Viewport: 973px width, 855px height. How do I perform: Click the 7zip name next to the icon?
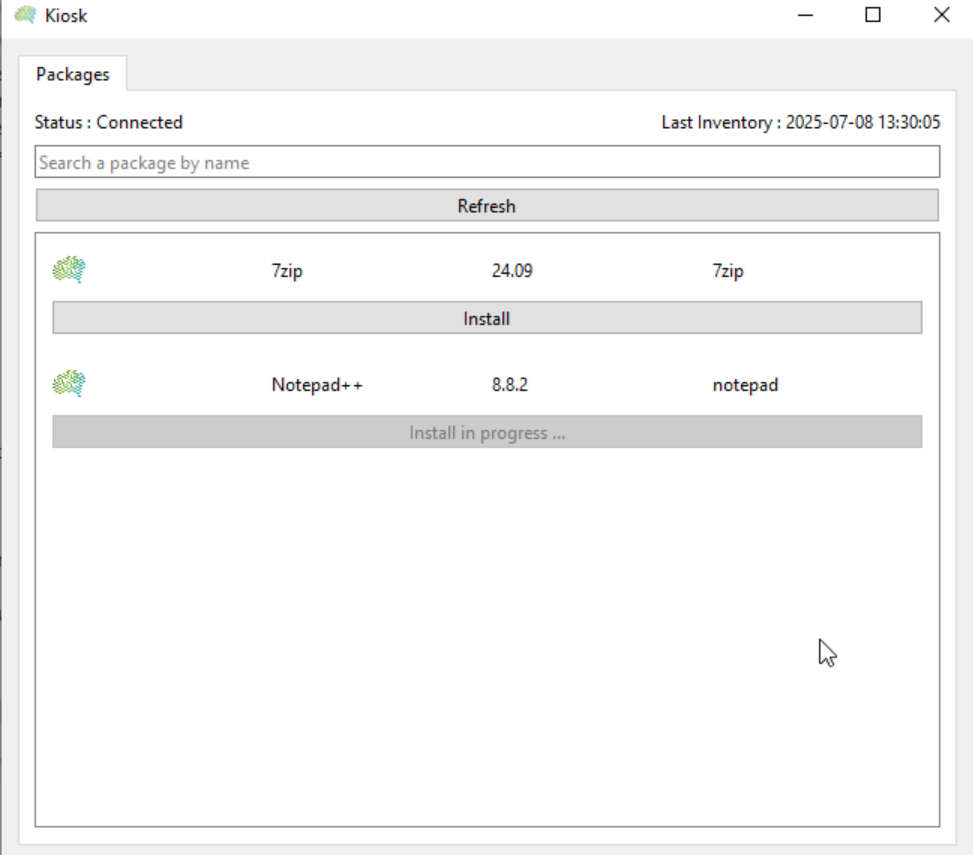tap(287, 271)
